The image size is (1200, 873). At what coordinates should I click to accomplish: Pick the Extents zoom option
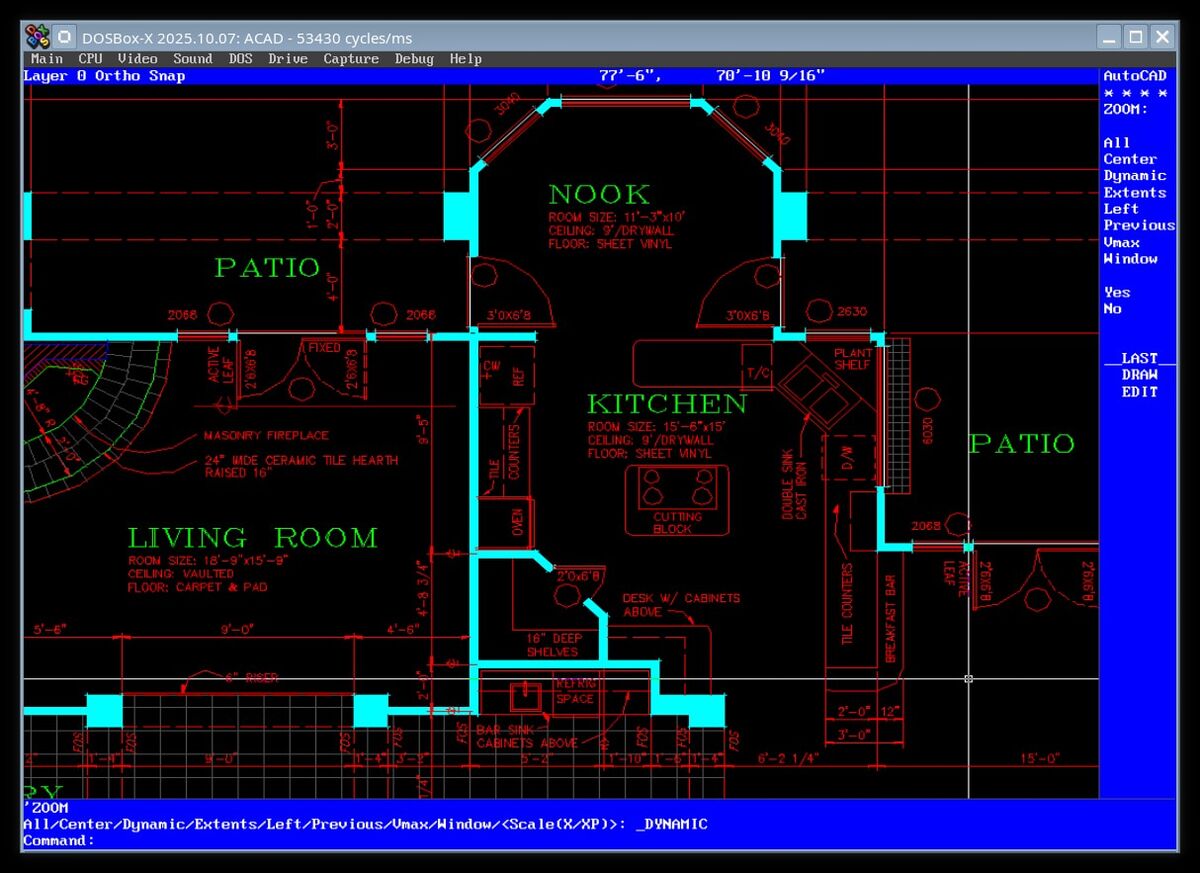1134,193
